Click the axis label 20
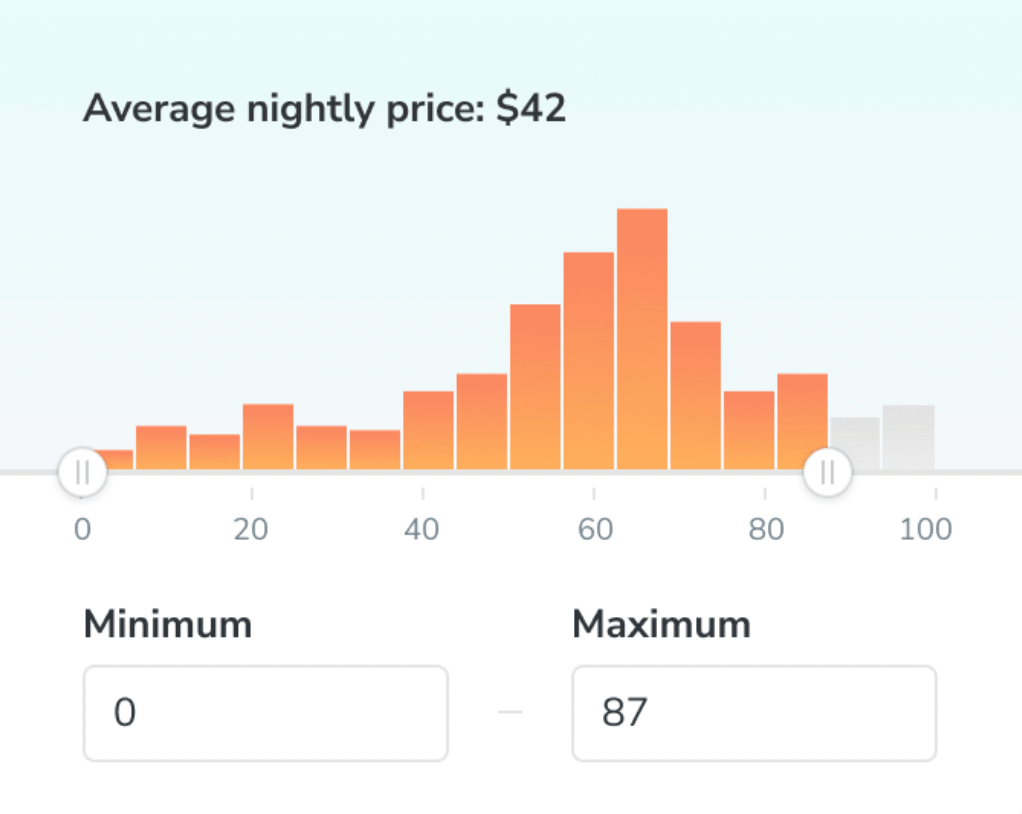Image resolution: width=1022 pixels, height=814 pixels. click(x=251, y=529)
